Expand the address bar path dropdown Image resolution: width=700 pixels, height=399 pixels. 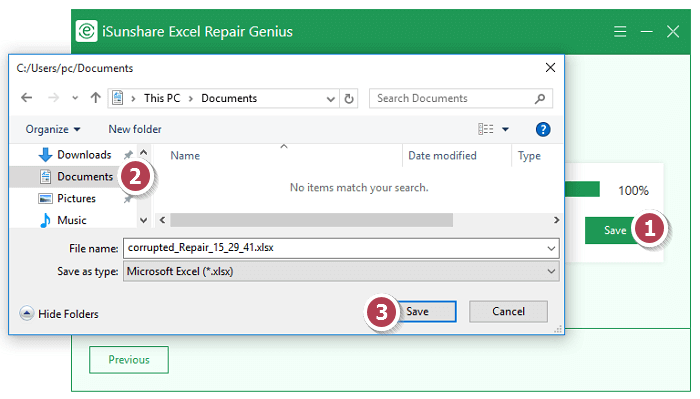[x=330, y=99]
